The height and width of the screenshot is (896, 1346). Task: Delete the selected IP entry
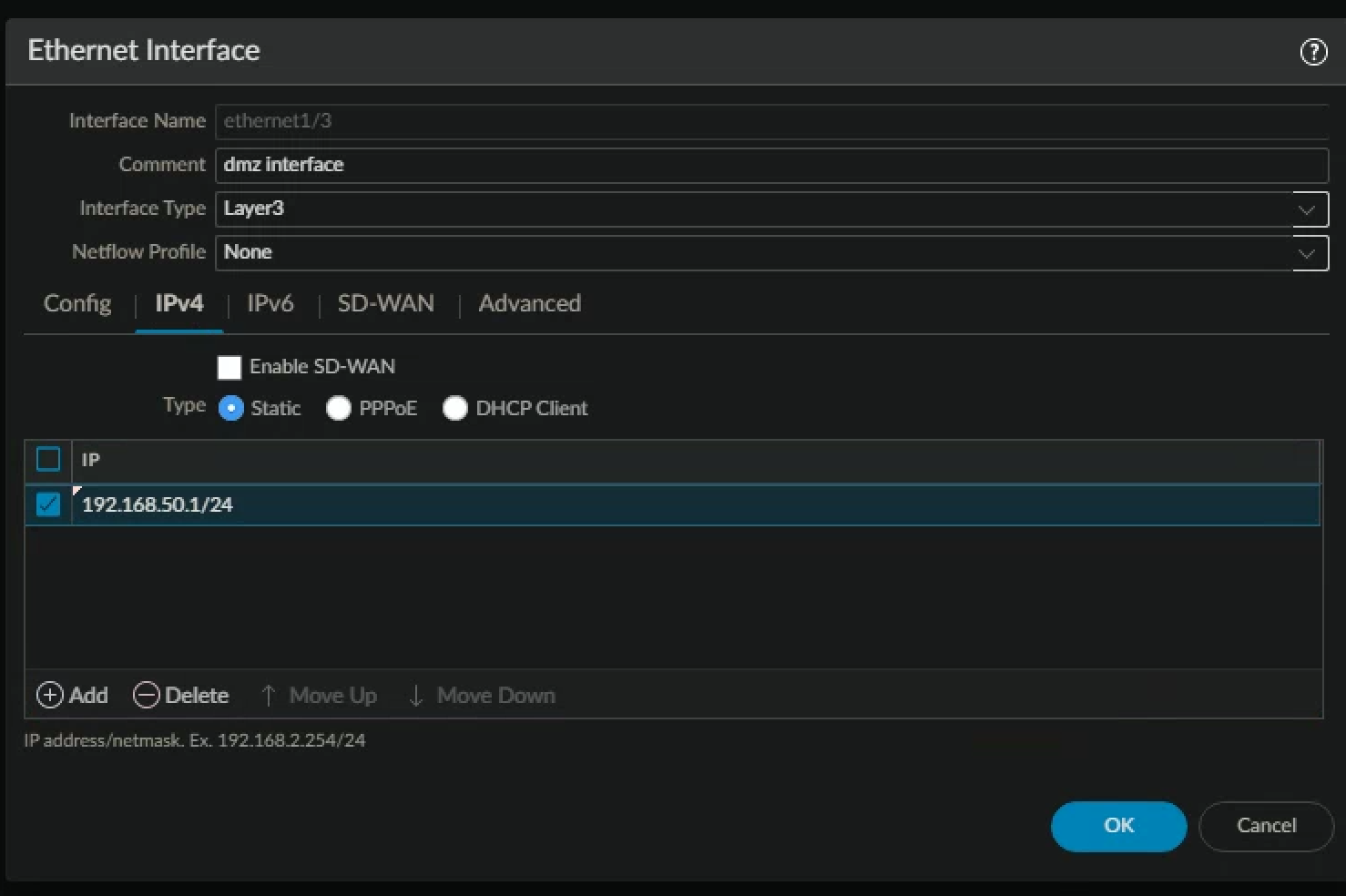(180, 695)
